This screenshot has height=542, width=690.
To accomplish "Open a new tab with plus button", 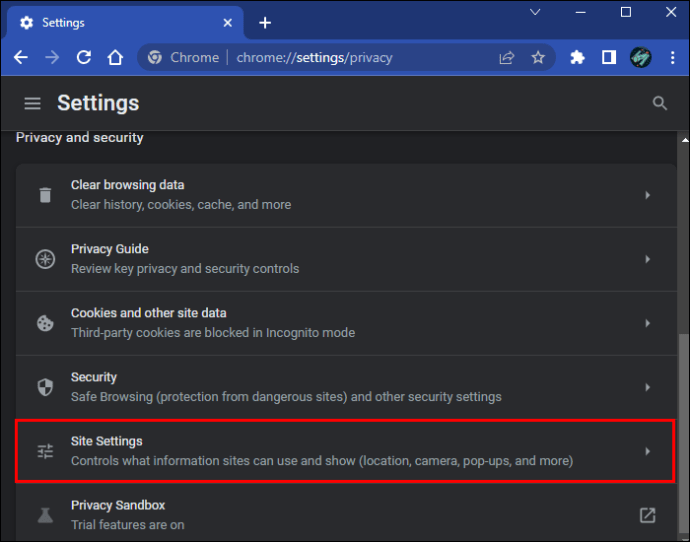I will coord(265,23).
